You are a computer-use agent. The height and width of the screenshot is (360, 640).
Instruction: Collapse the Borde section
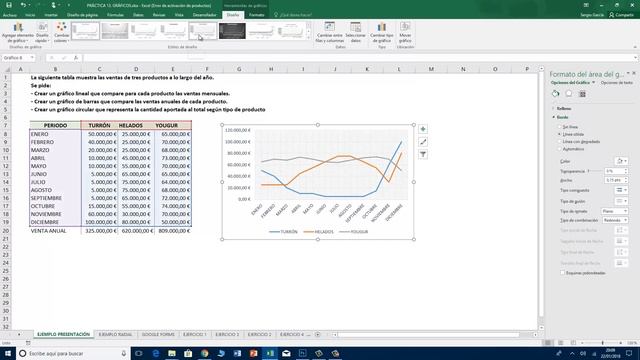[x=562, y=117]
